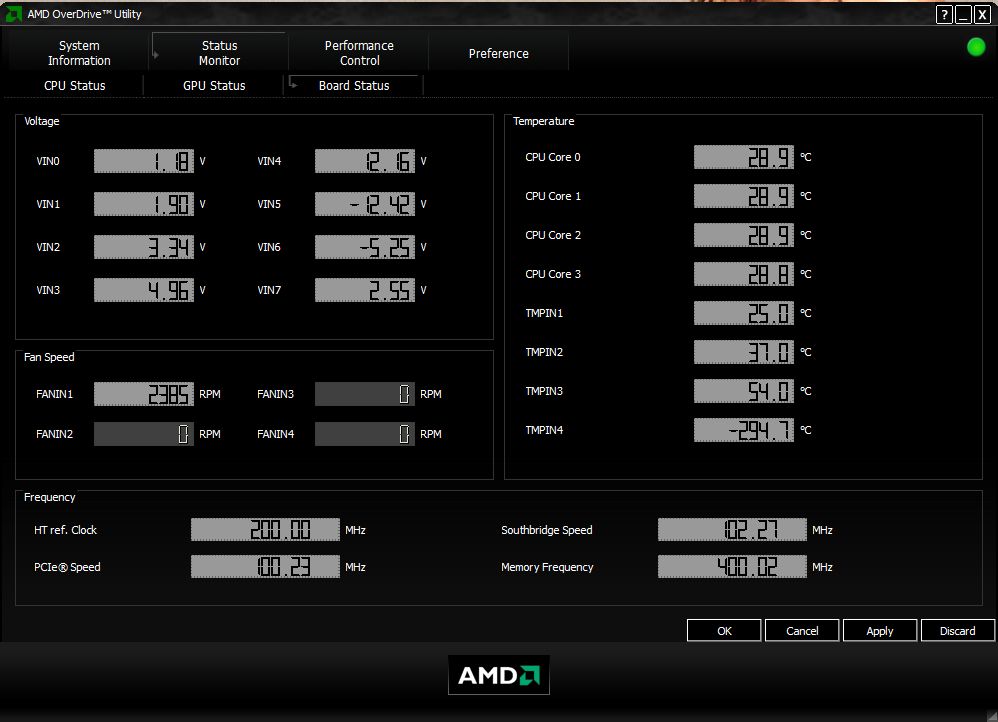Click the FANIN3 speed value field
Screen dimensions: 998x722
[365, 394]
